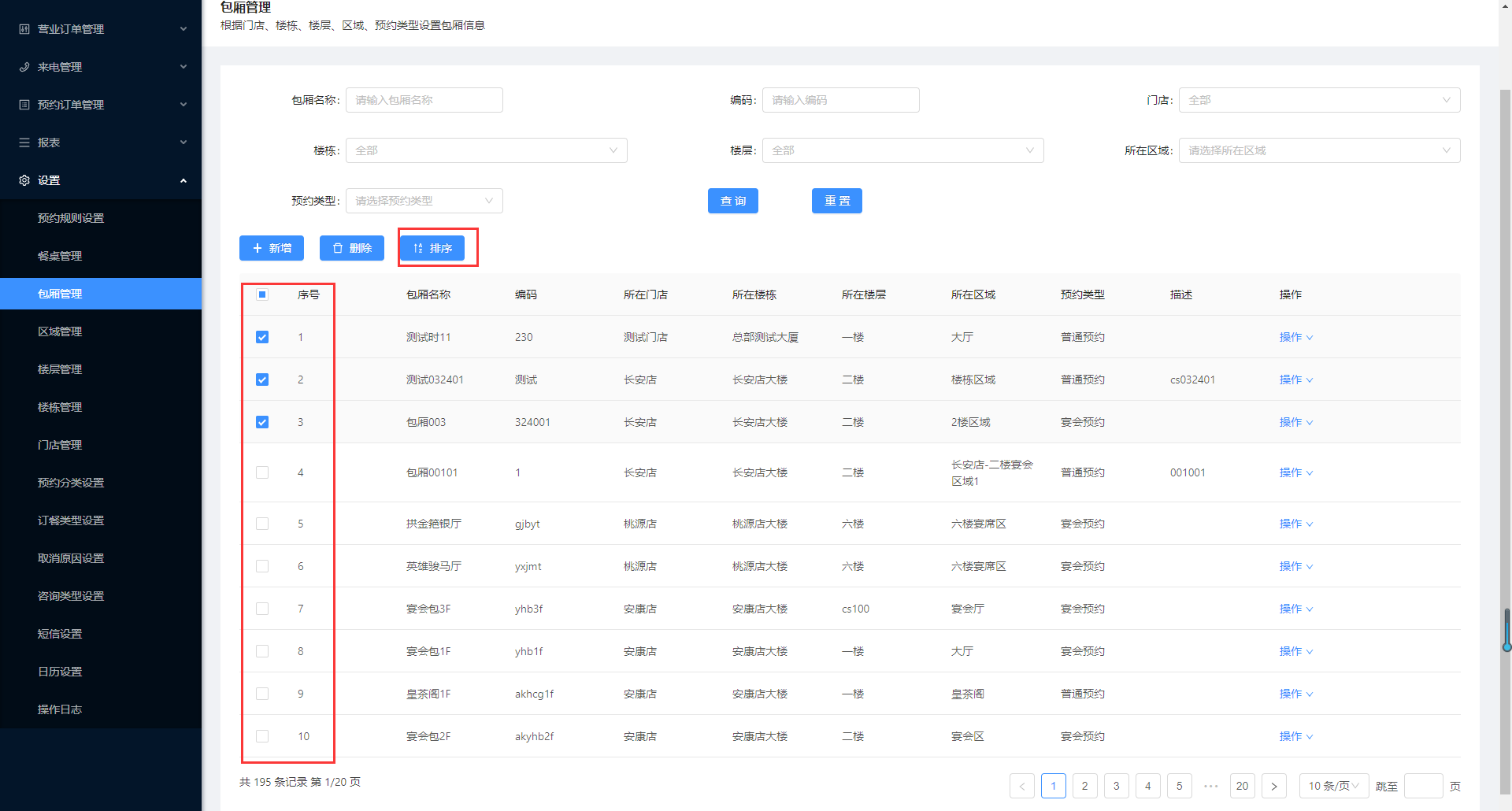Check row 8 宴会包1F checkbox
The height and width of the screenshot is (811, 1512).
click(x=262, y=651)
